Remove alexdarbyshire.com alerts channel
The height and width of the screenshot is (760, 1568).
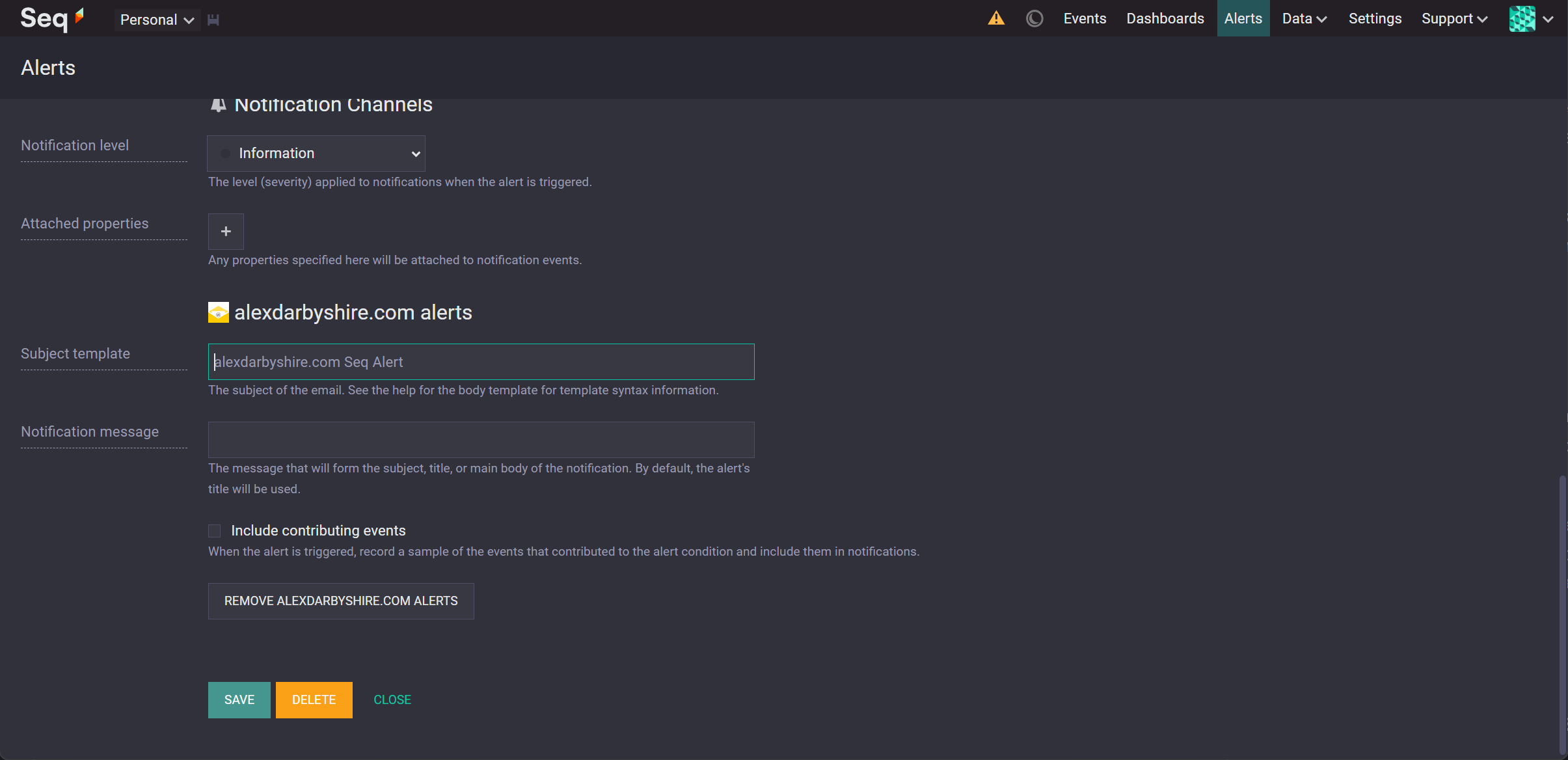(341, 601)
